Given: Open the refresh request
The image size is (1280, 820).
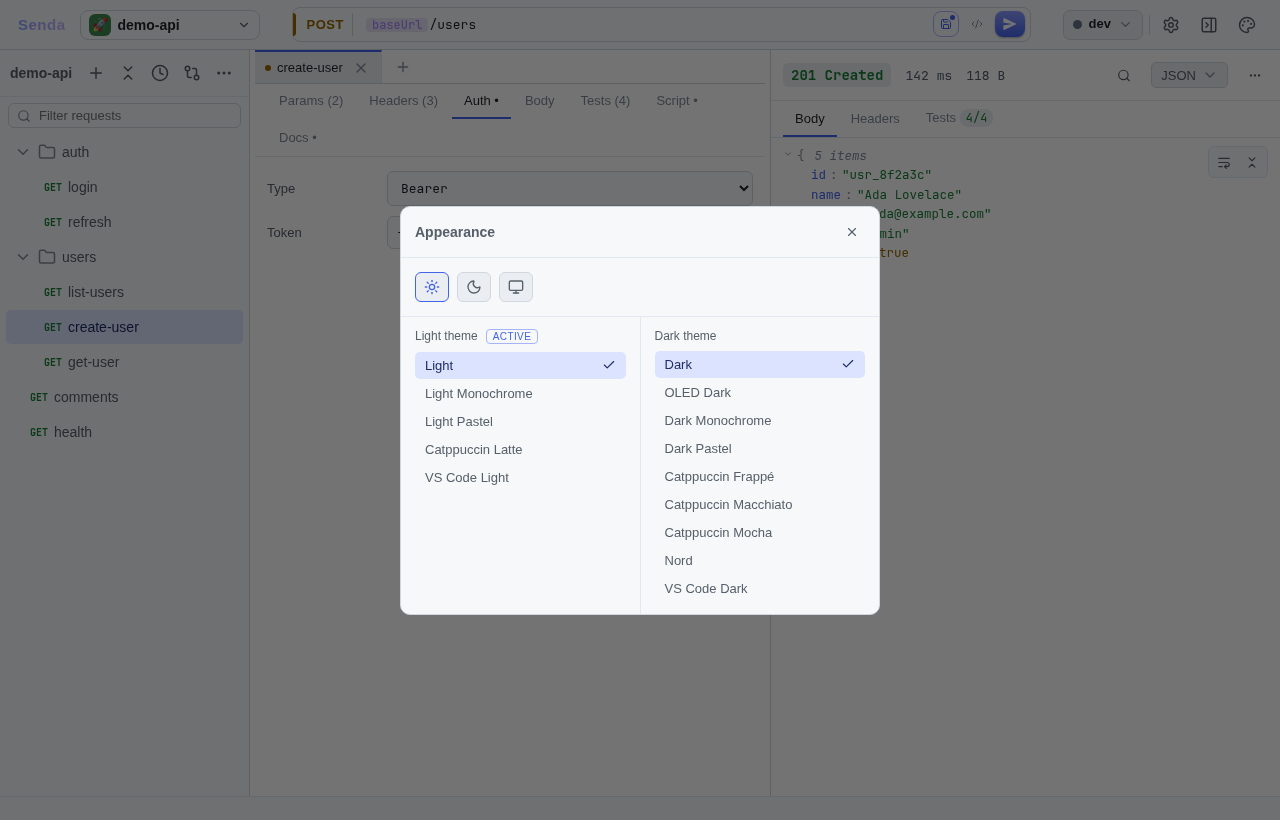Looking at the screenshot, I should 125,222.
